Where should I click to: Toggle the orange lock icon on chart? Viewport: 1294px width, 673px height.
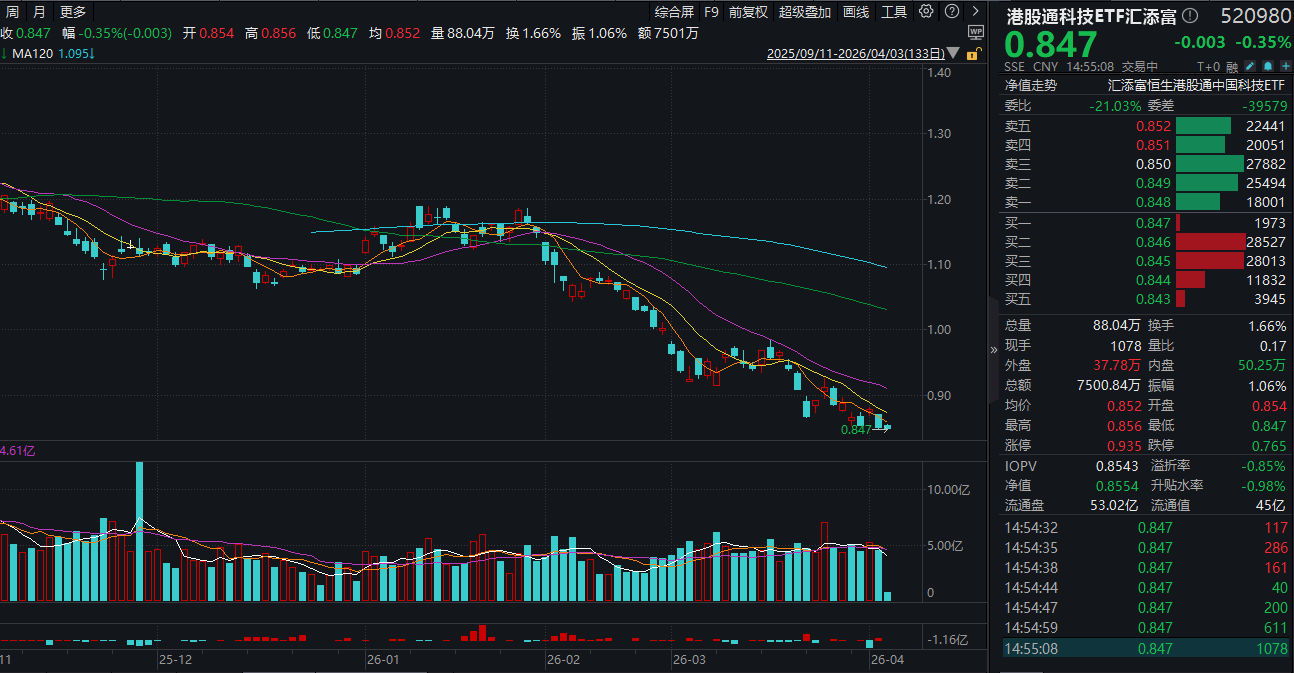click(973, 53)
